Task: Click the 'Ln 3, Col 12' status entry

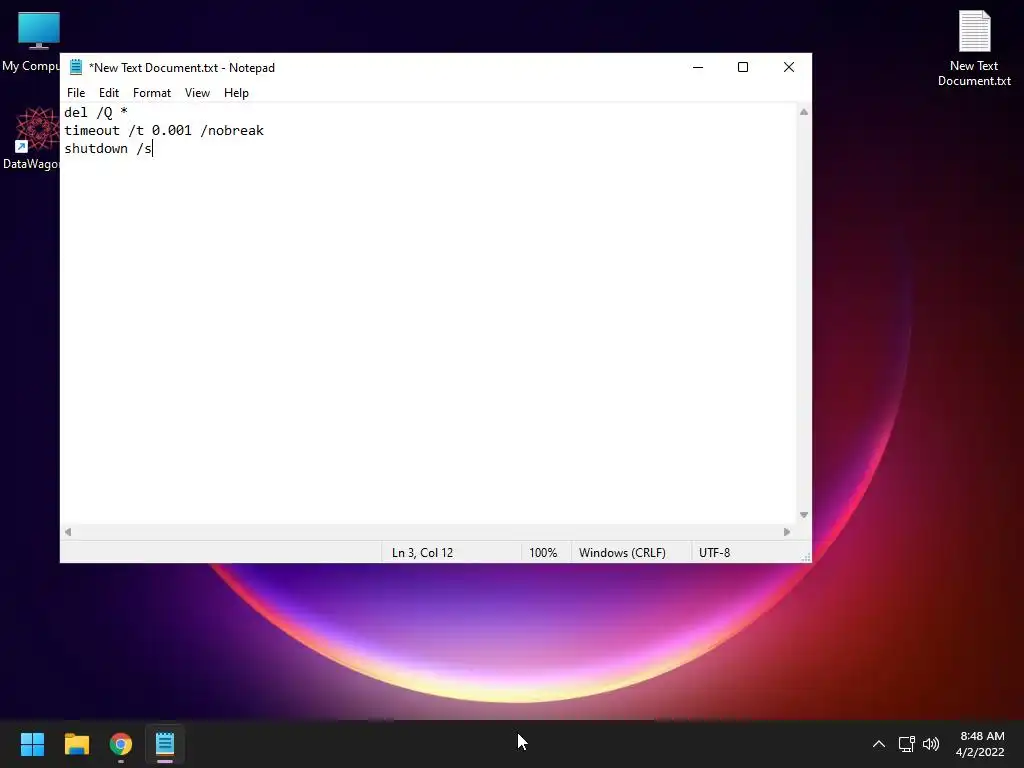Action: pos(422,552)
